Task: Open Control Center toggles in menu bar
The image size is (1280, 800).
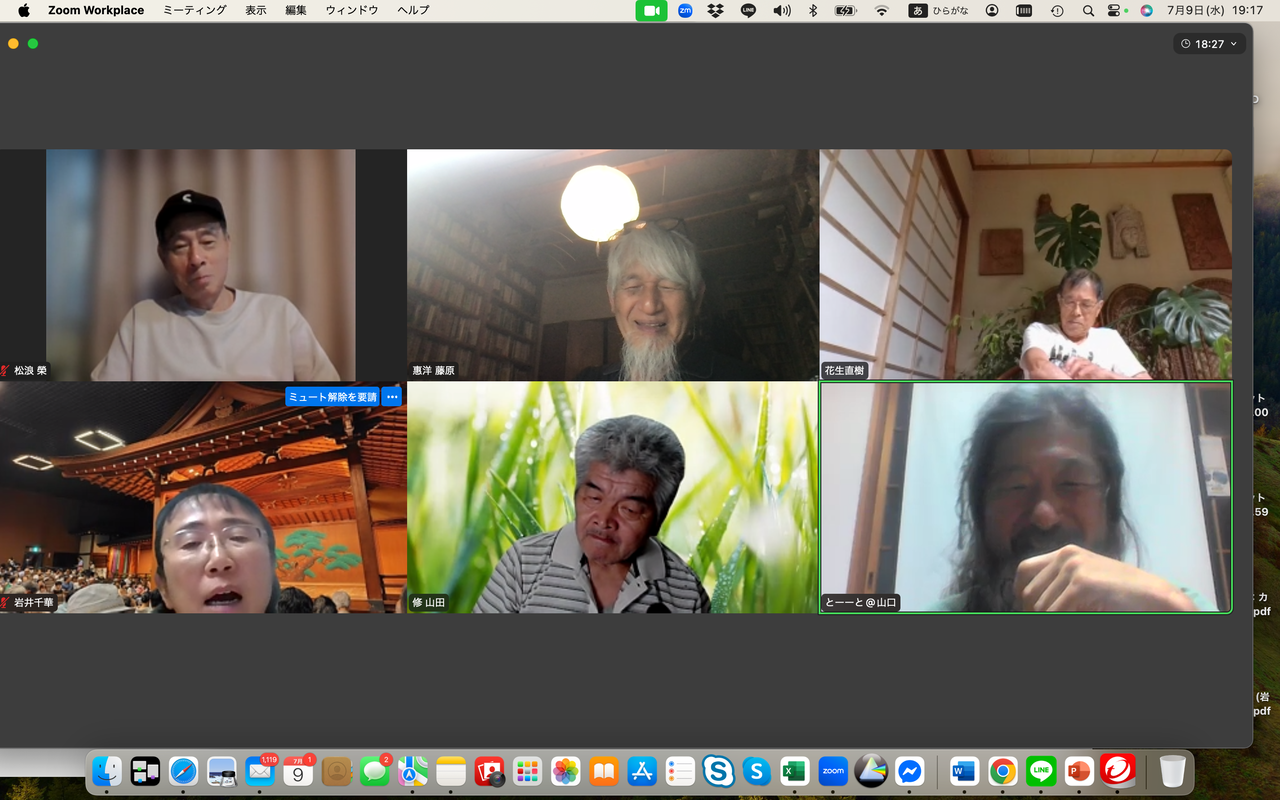Action: pos(1116,10)
